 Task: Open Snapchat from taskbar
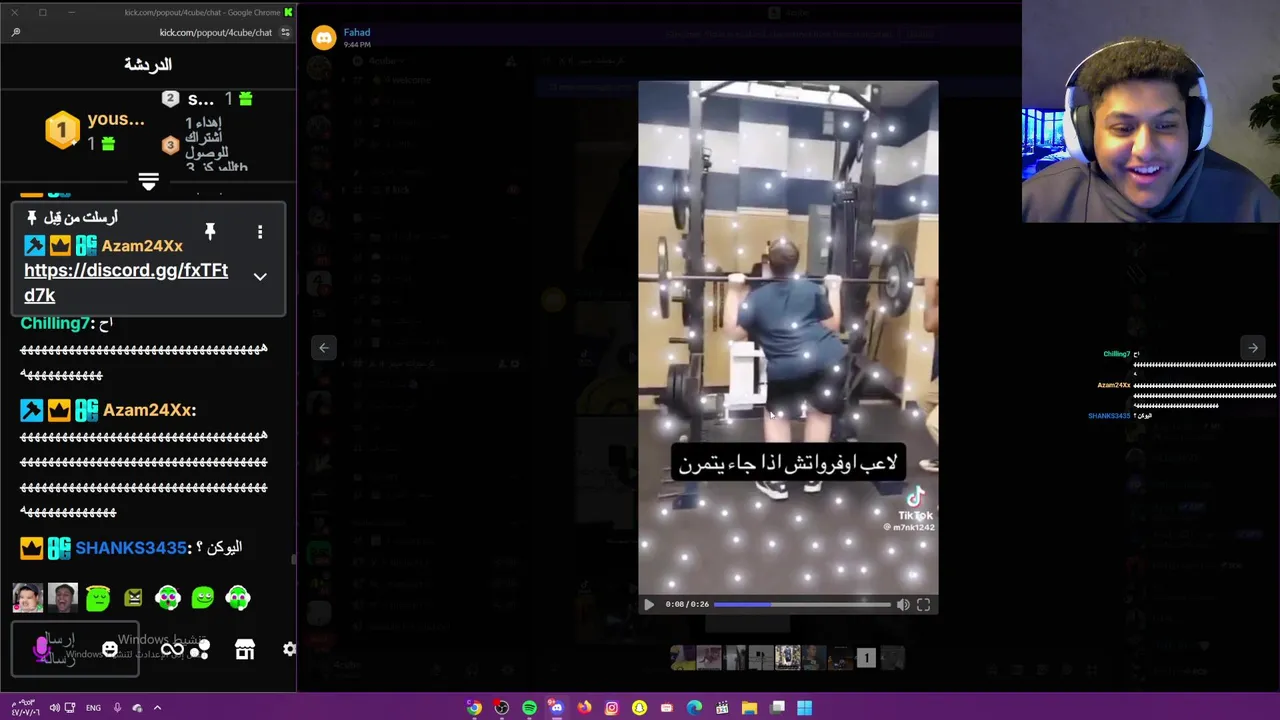[639, 708]
